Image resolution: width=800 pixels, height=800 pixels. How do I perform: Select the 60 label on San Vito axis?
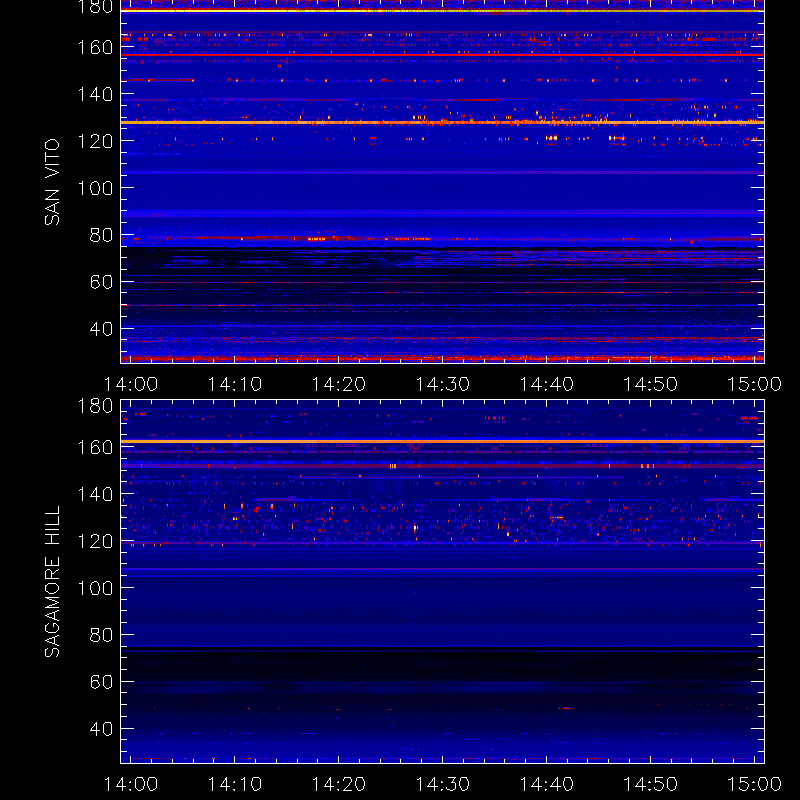click(101, 282)
